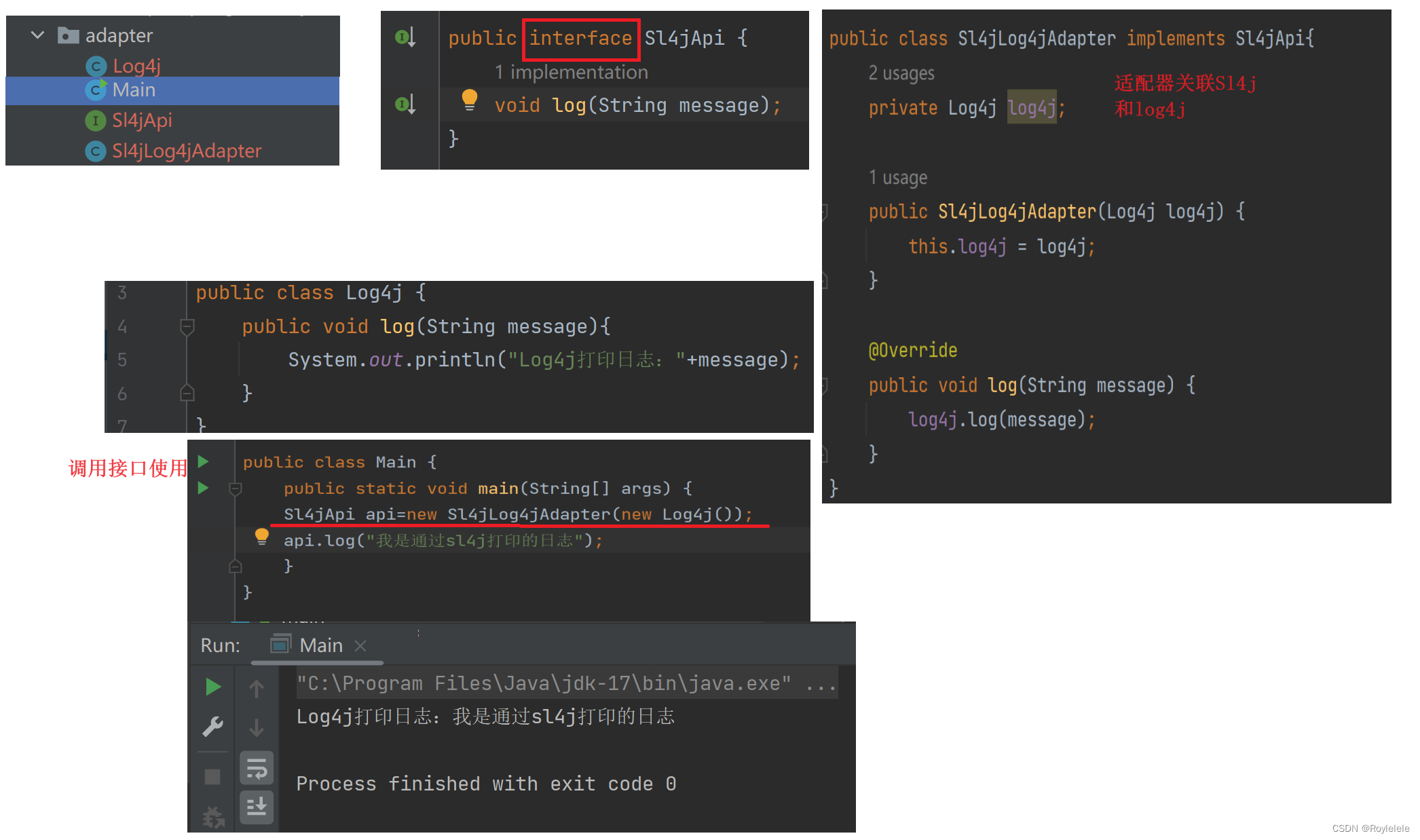Fold main method in Main class

tap(236, 489)
